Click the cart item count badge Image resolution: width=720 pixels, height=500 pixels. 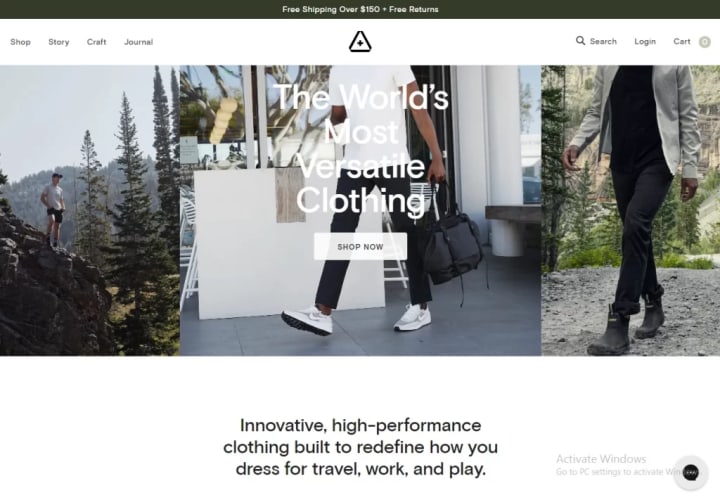coord(704,42)
